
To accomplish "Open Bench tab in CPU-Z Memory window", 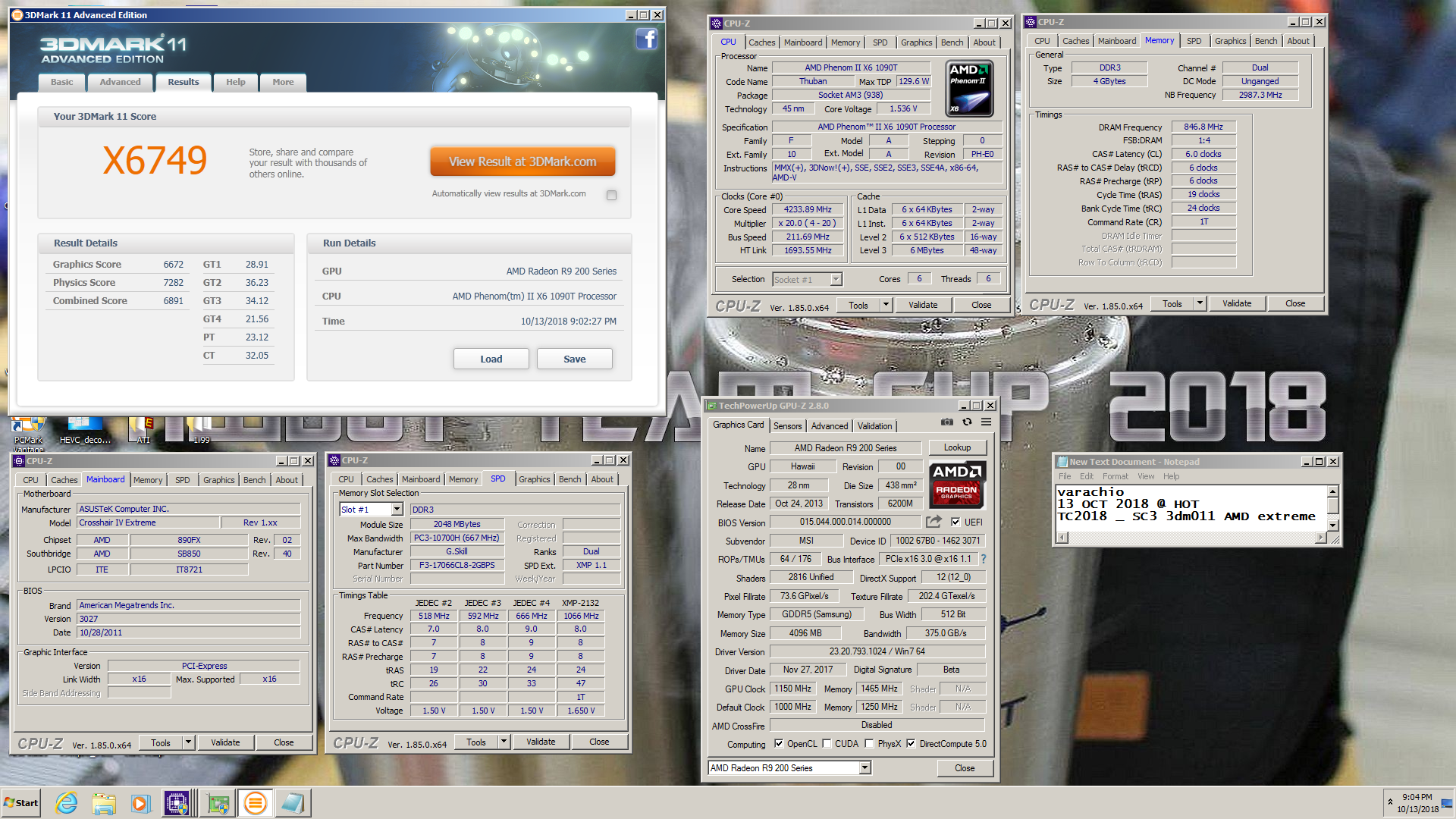I will pos(1265,41).
